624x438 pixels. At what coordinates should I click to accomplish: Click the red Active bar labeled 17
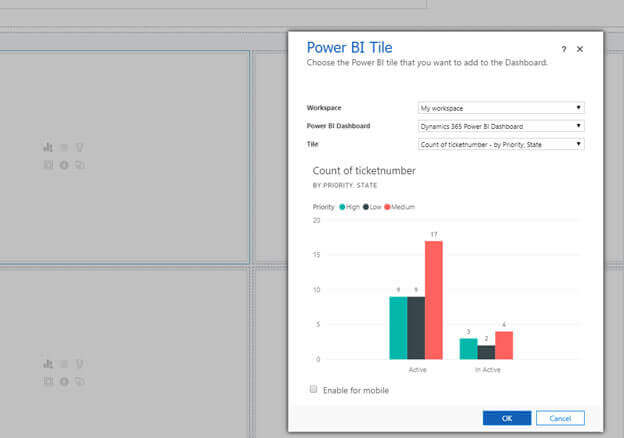point(434,300)
